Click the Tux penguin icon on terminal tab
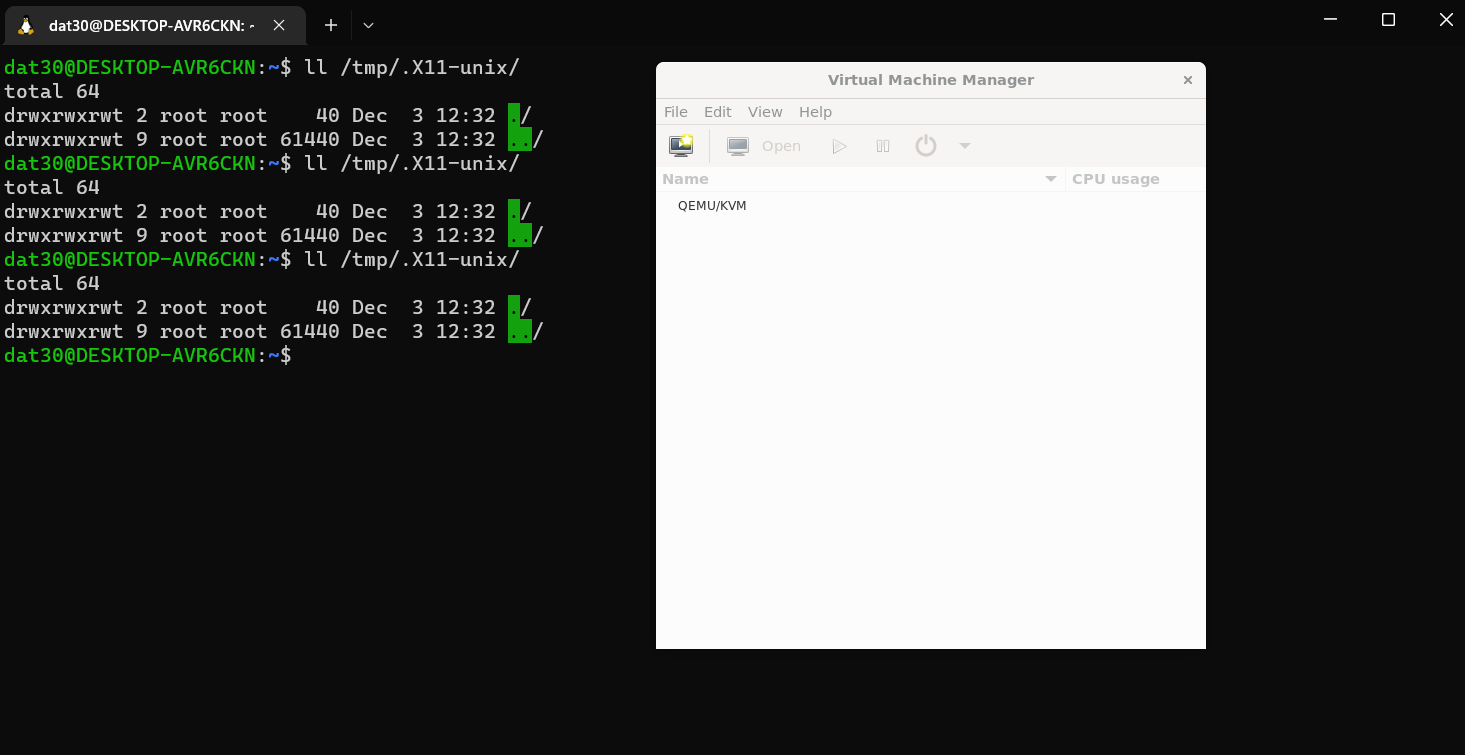Screen dimensions: 1465x755 [24, 25]
